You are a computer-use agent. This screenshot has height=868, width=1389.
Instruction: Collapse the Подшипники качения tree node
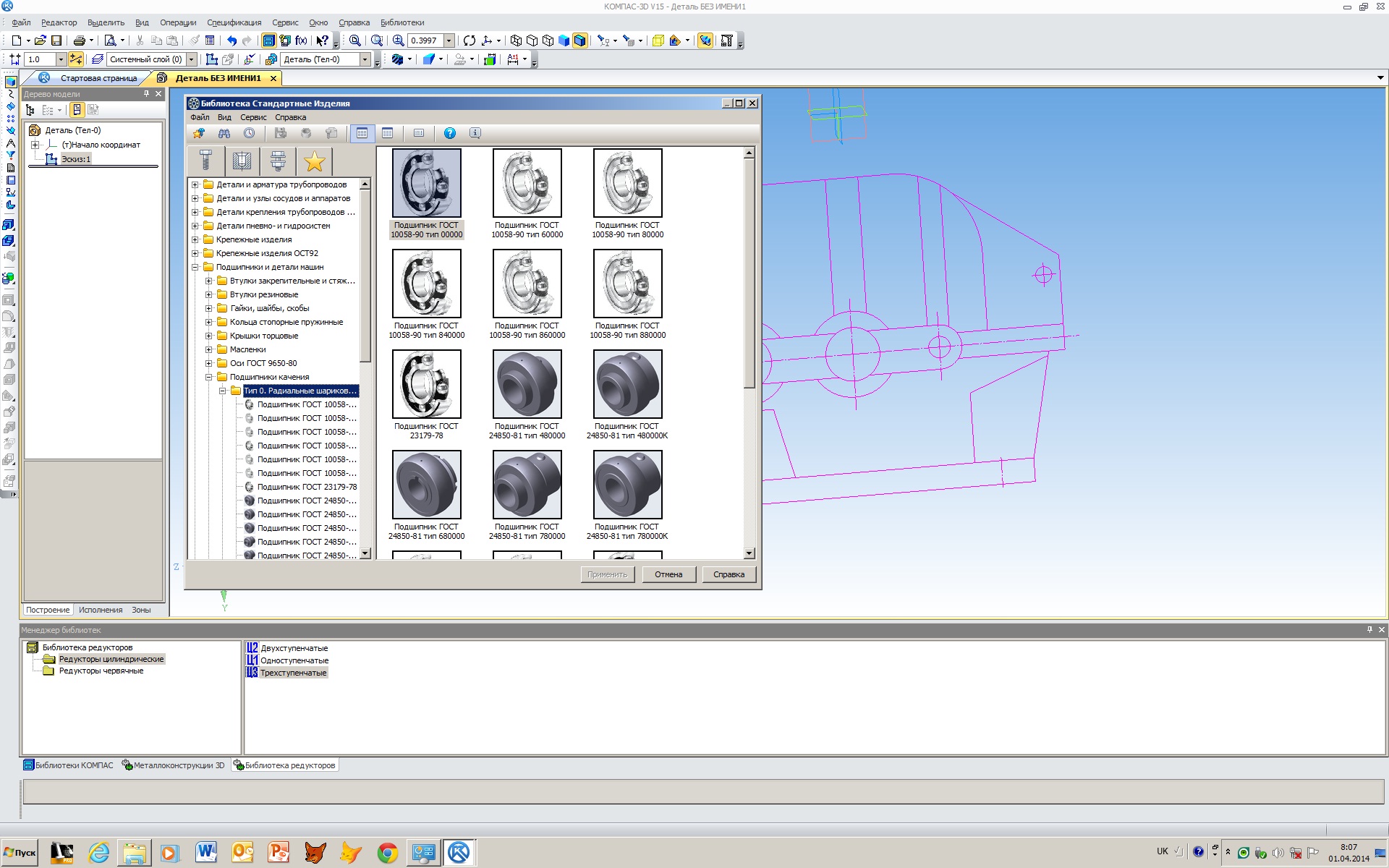pos(208,377)
